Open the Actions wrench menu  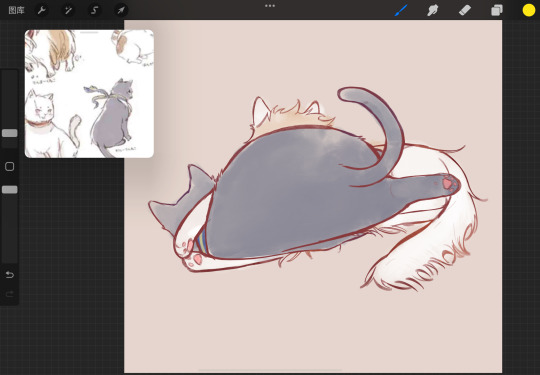(x=42, y=10)
